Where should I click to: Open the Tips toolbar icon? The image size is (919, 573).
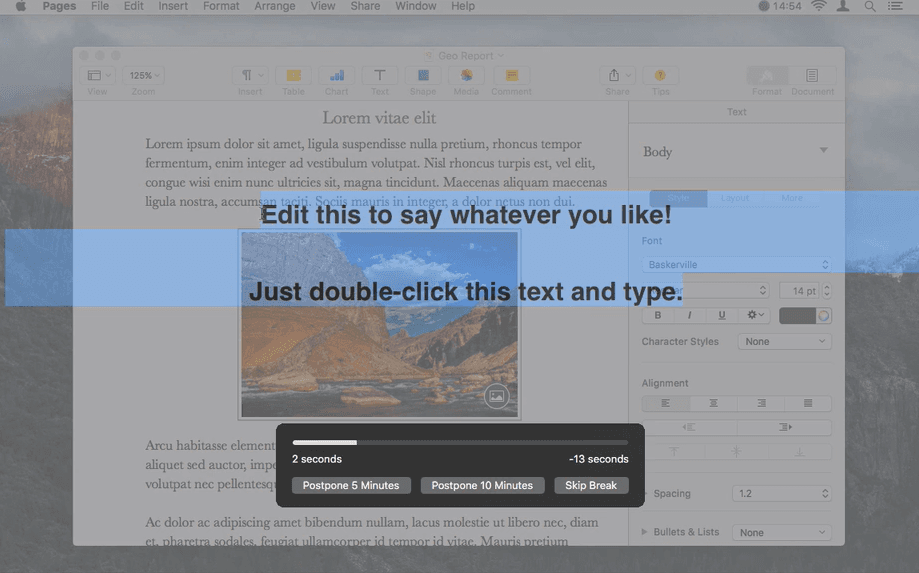click(x=661, y=76)
